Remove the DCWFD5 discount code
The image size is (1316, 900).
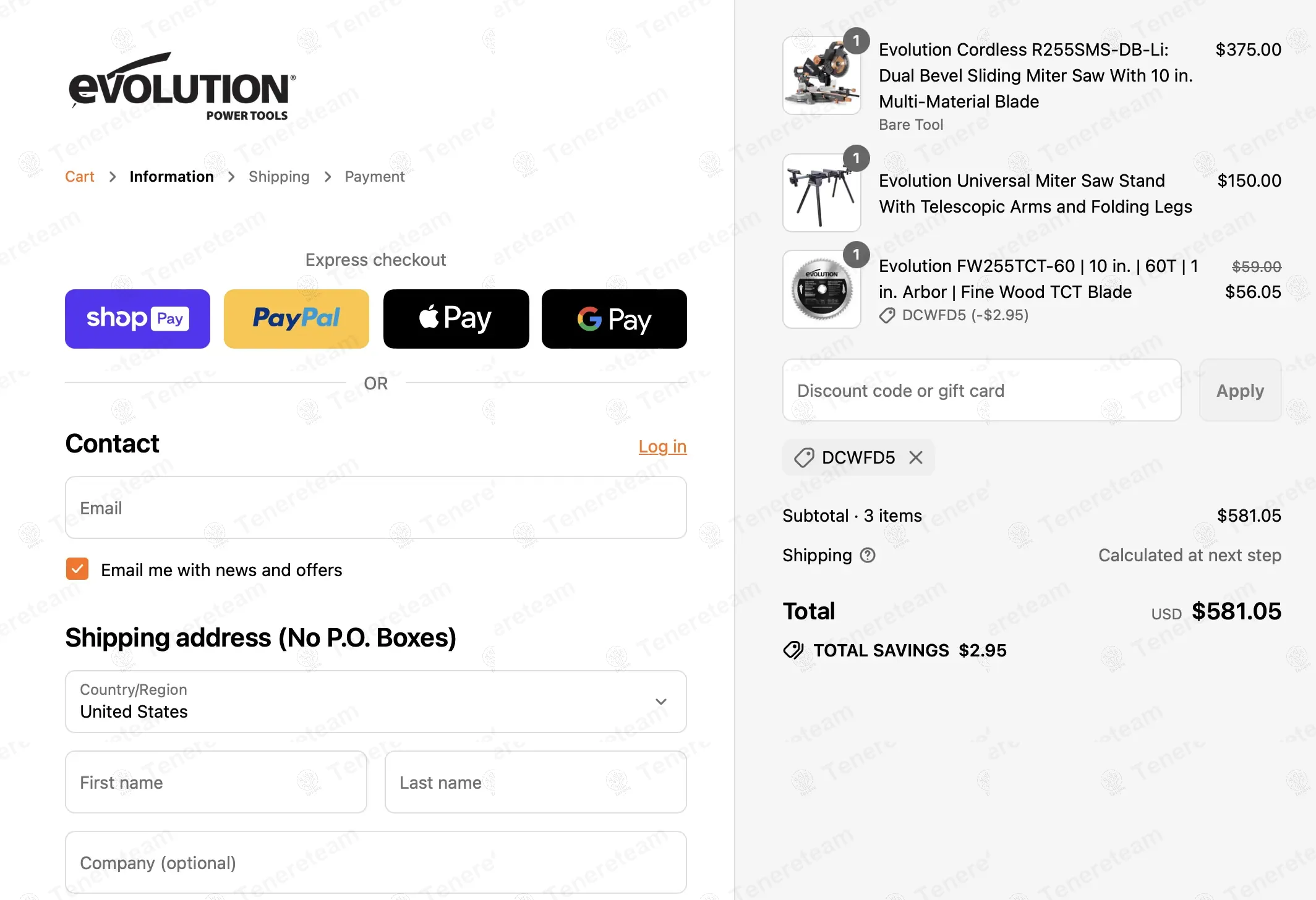point(916,457)
